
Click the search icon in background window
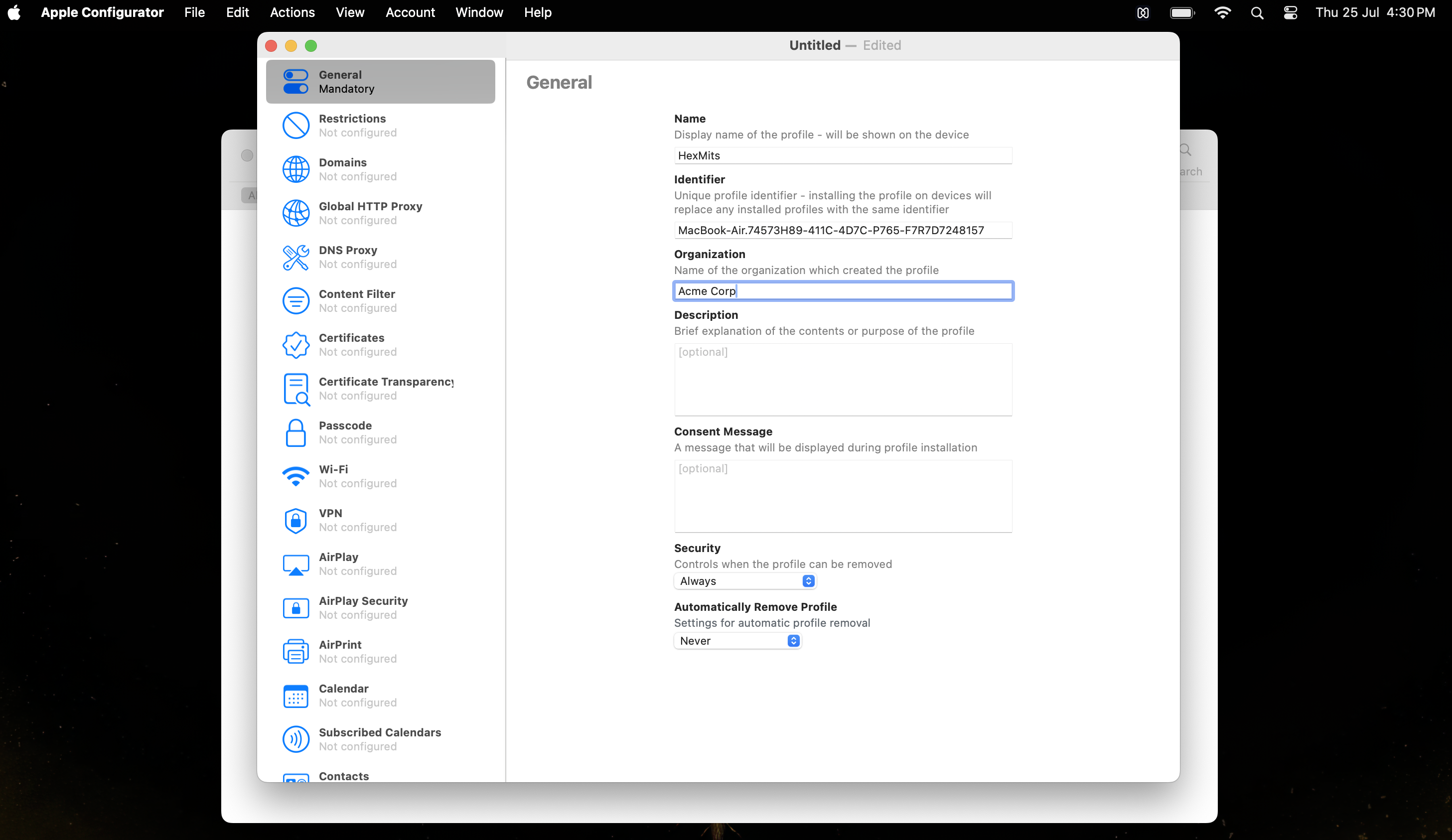[x=1184, y=150]
